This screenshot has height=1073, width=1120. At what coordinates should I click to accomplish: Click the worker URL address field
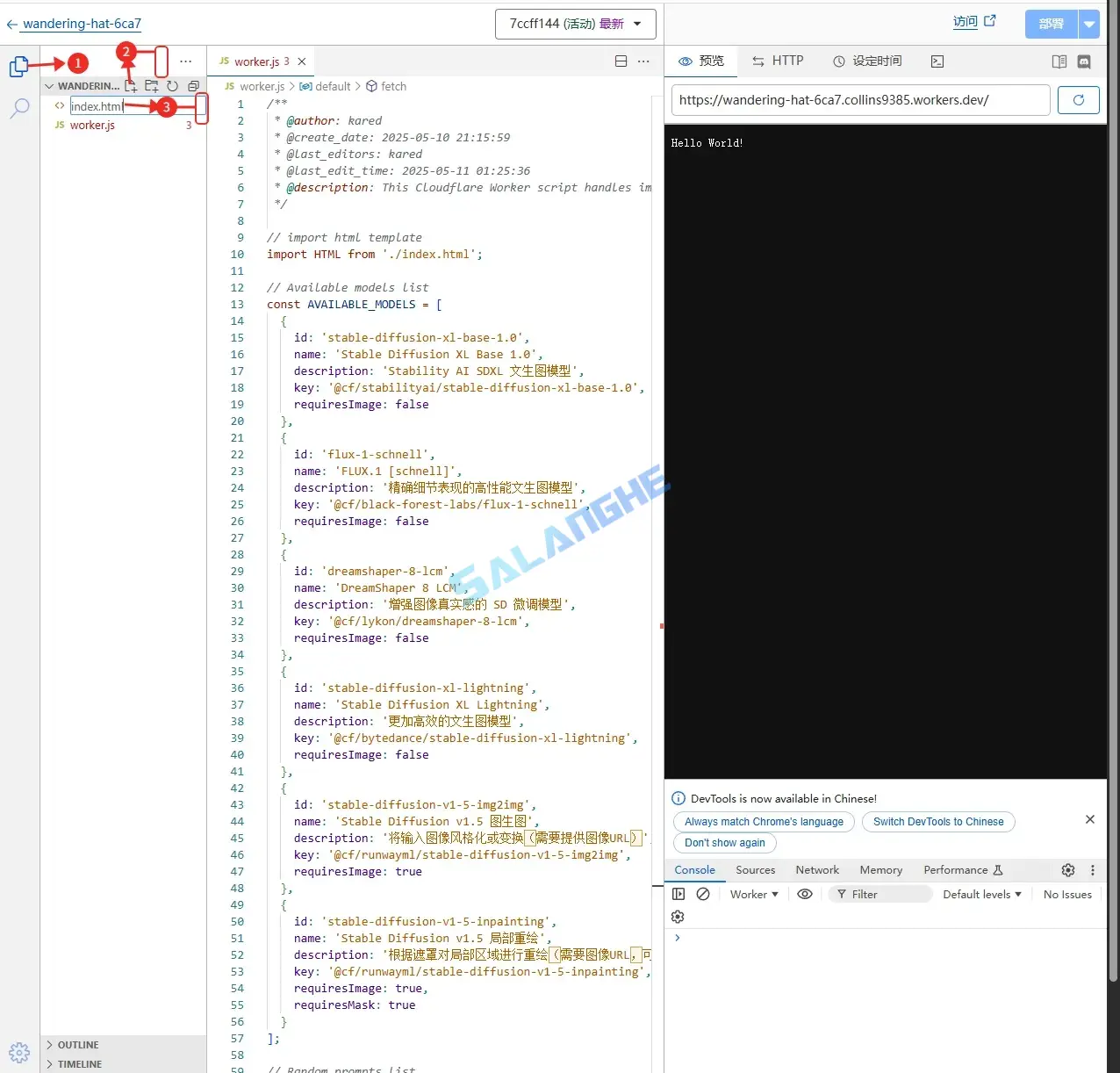point(860,99)
